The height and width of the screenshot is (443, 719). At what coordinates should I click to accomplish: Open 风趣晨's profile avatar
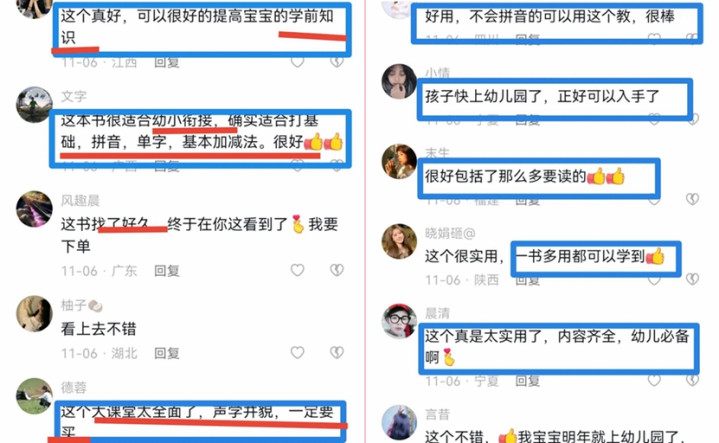point(34,209)
